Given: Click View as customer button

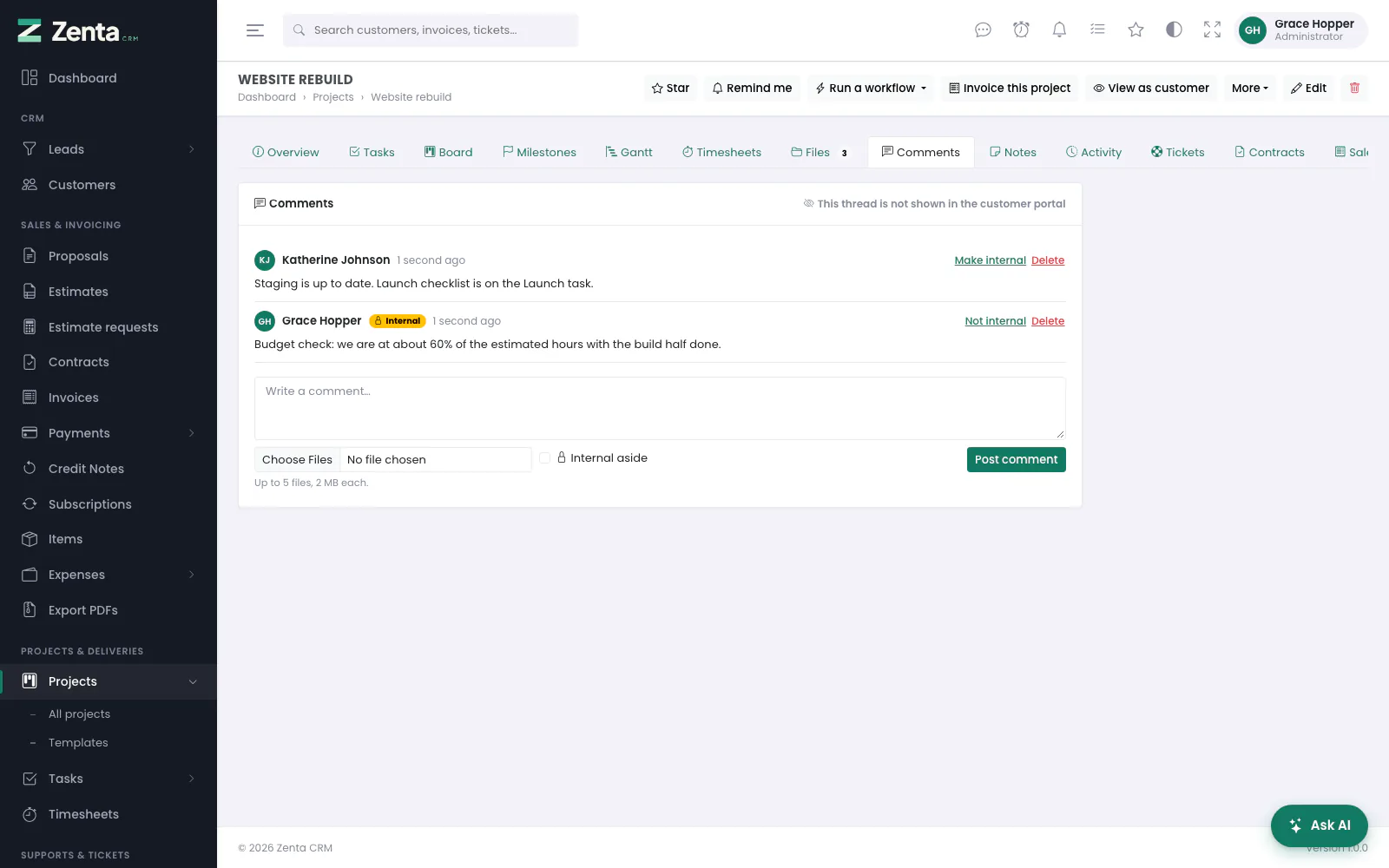Looking at the screenshot, I should [x=1151, y=88].
